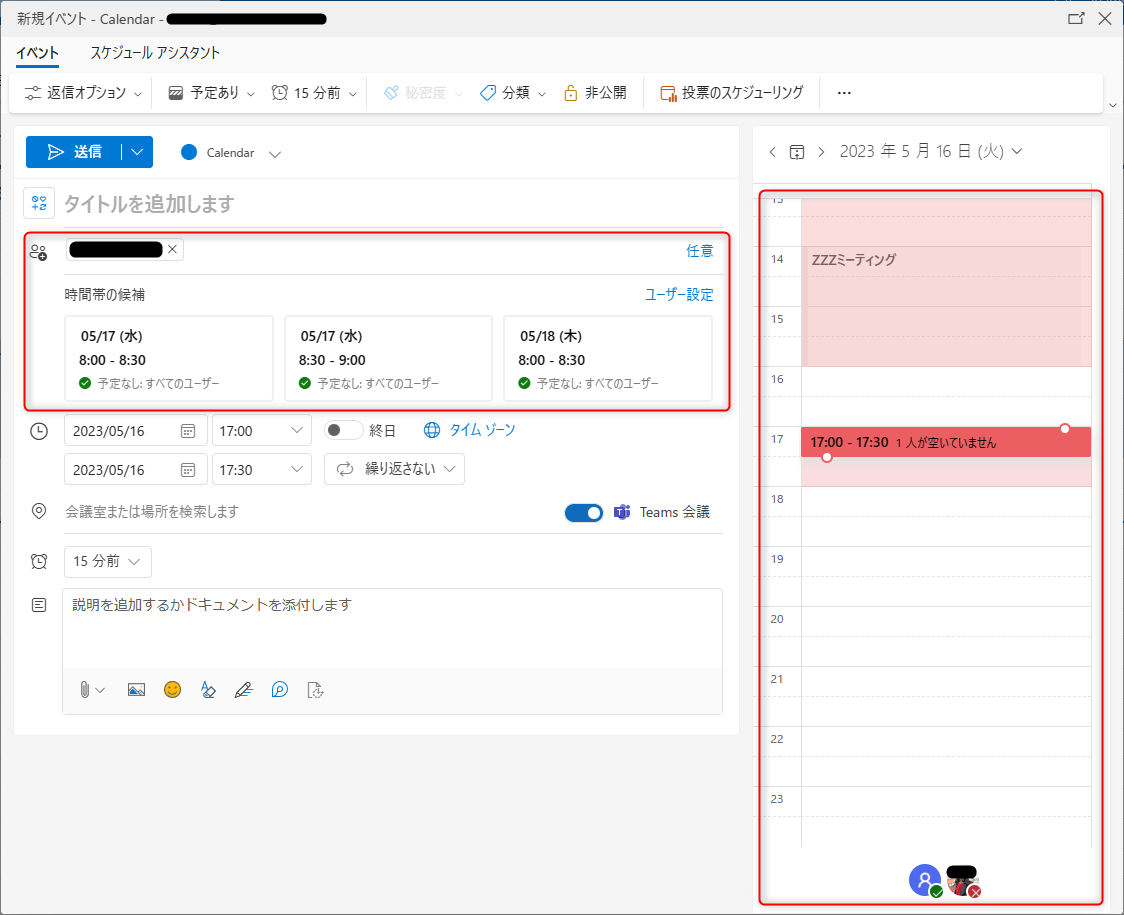The image size is (1124, 915).
Task: Click the description text area
Action: click(x=392, y=628)
